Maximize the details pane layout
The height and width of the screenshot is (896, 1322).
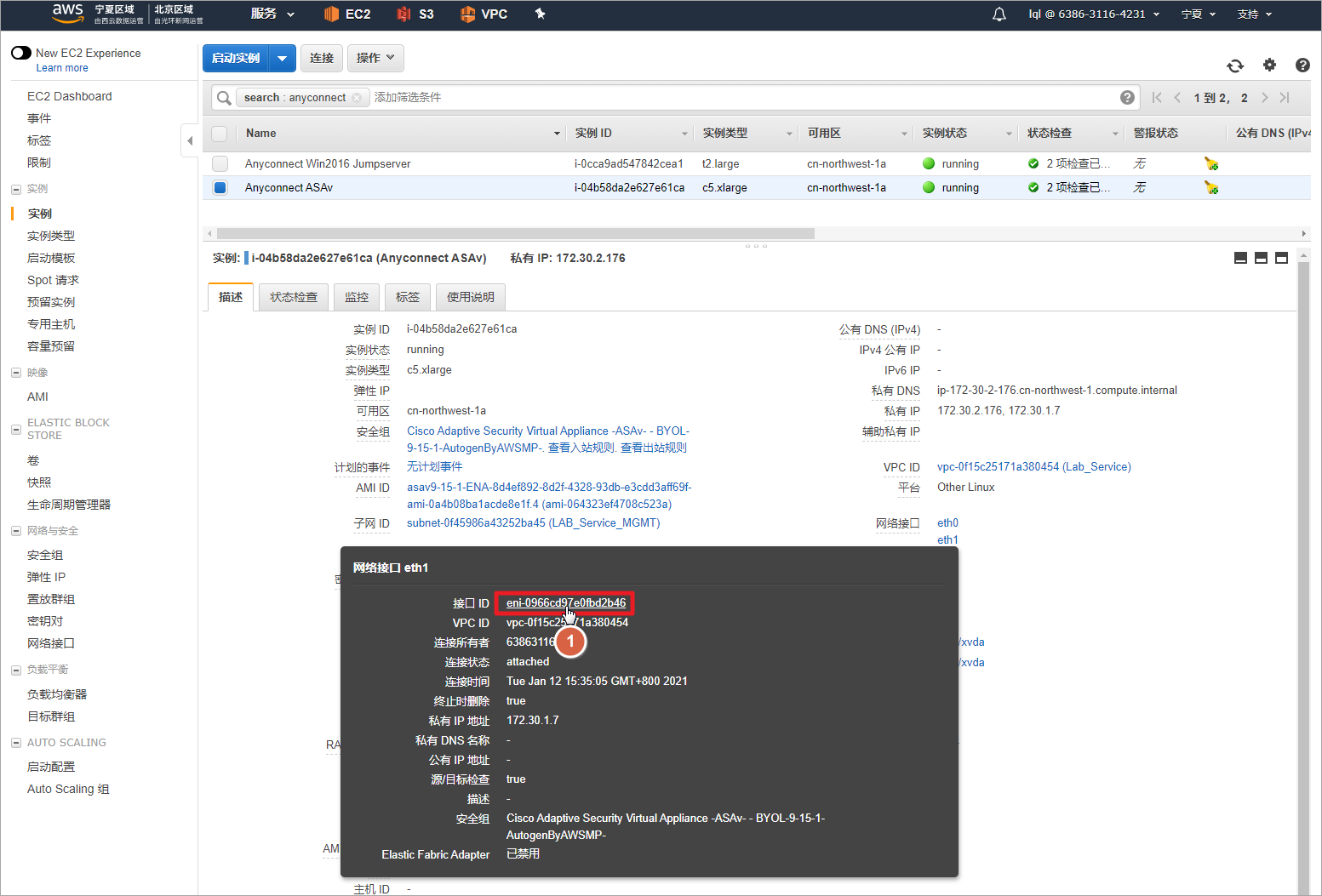coord(1281,258)
